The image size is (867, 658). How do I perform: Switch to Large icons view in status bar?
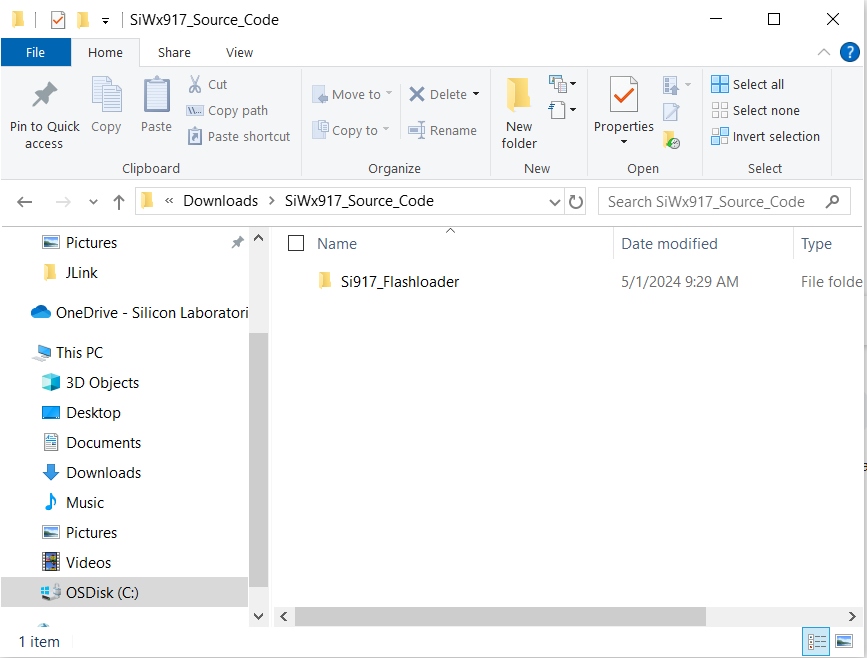point(844,641)
